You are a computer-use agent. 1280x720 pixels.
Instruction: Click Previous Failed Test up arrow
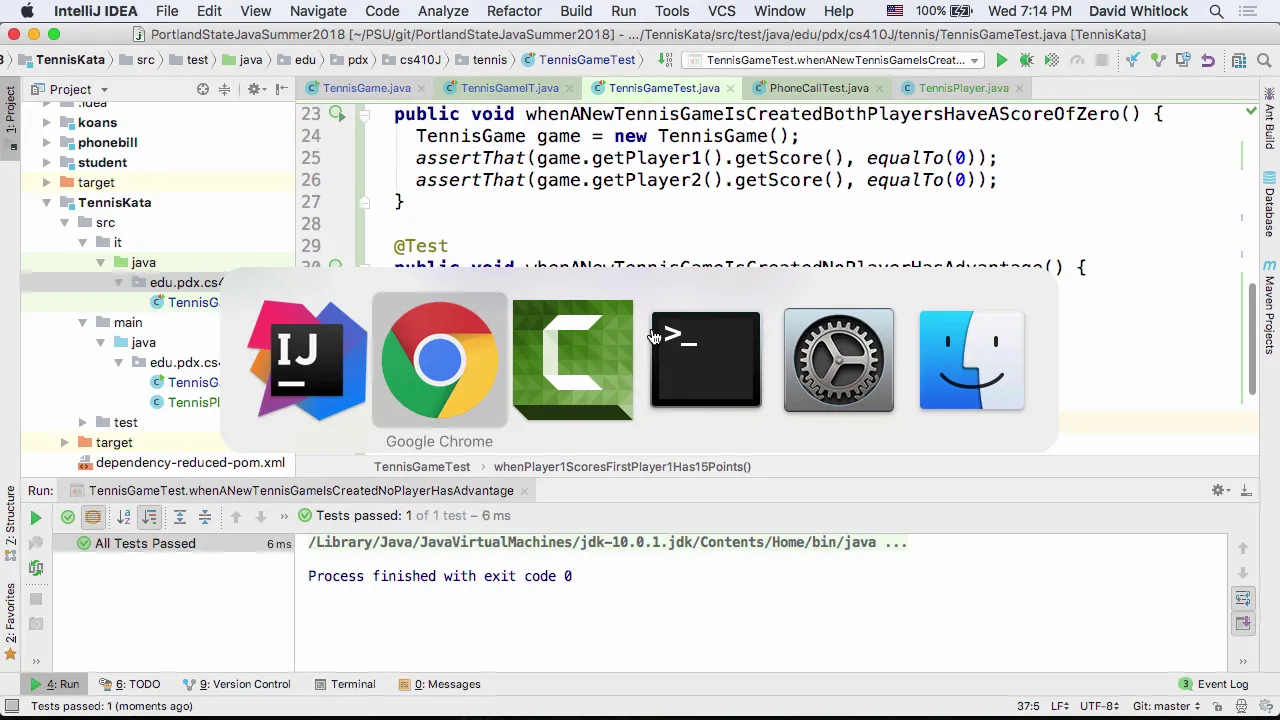tap(236, 517)
